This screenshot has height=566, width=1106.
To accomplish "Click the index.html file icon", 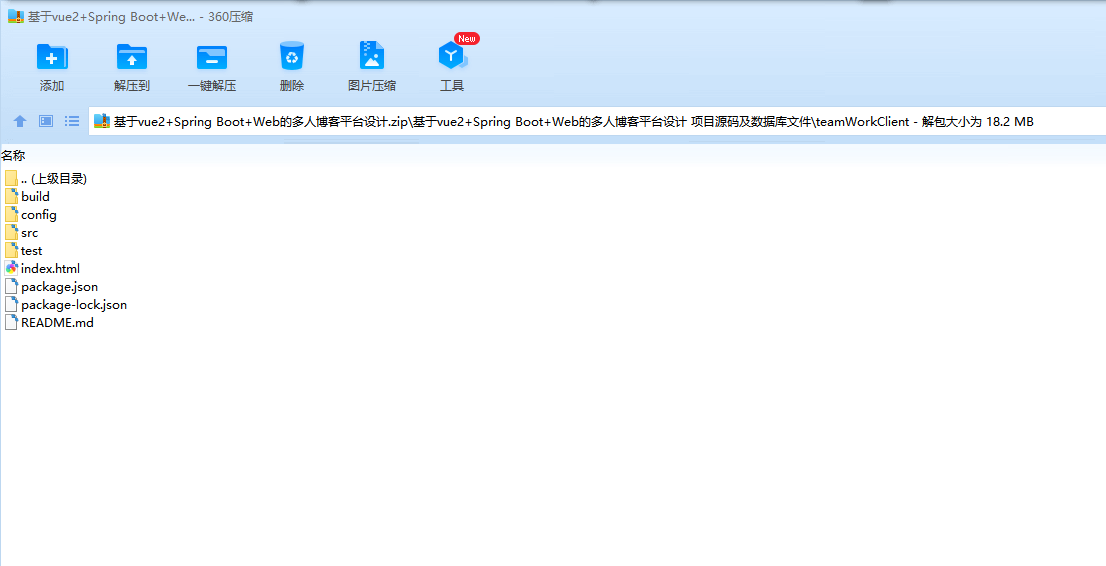I will 11,268.
